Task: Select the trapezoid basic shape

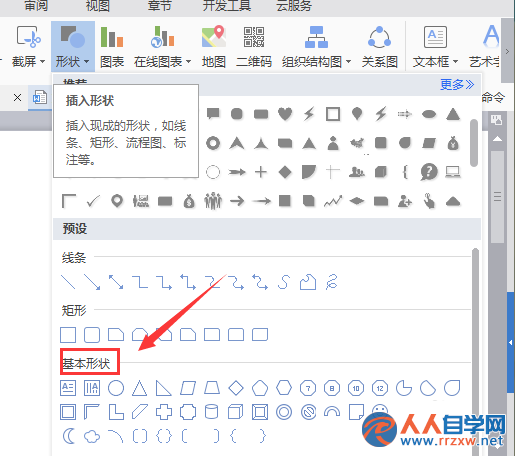Action: [x=212, y=388]
